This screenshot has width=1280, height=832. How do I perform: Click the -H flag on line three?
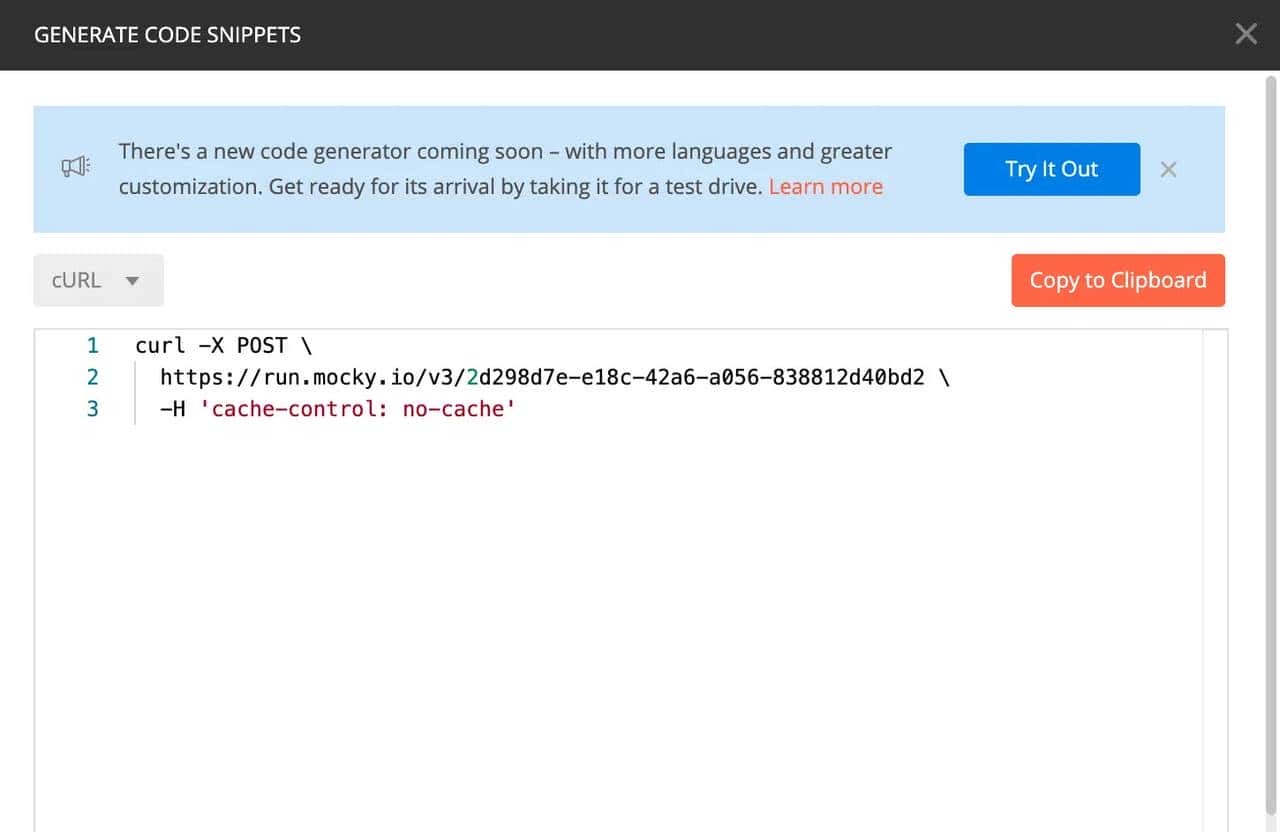point(173,409)
